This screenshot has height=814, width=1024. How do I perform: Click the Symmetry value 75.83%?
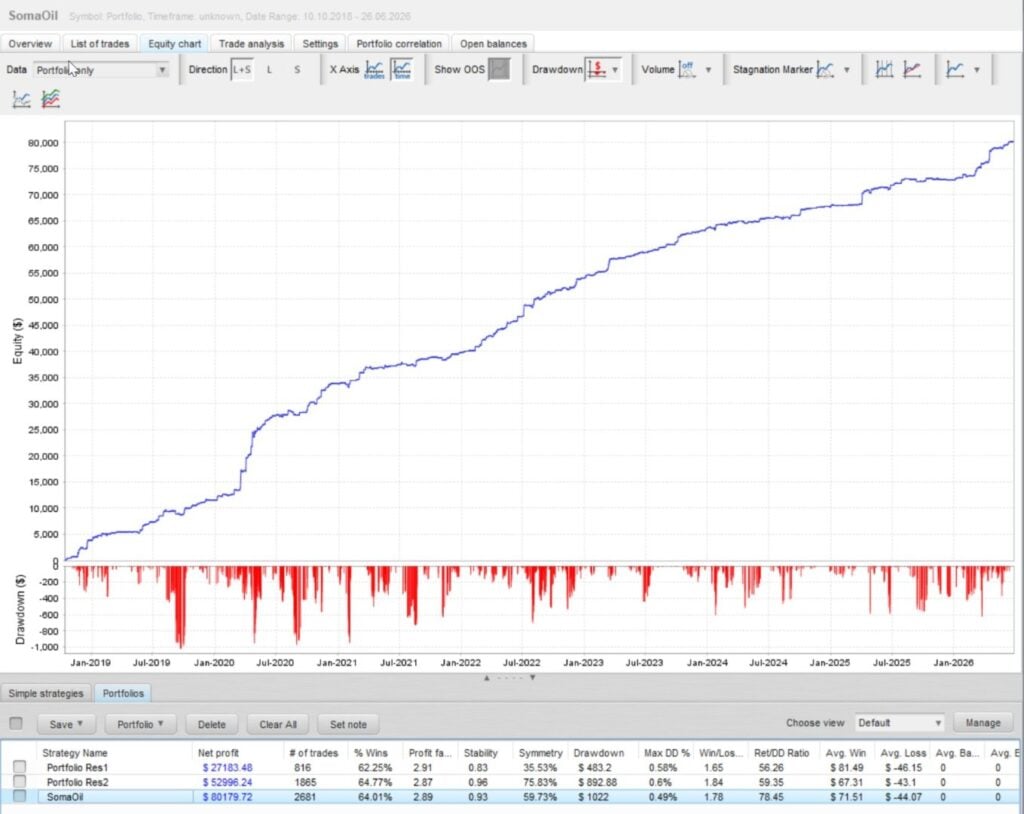click(x=540, y=781)
